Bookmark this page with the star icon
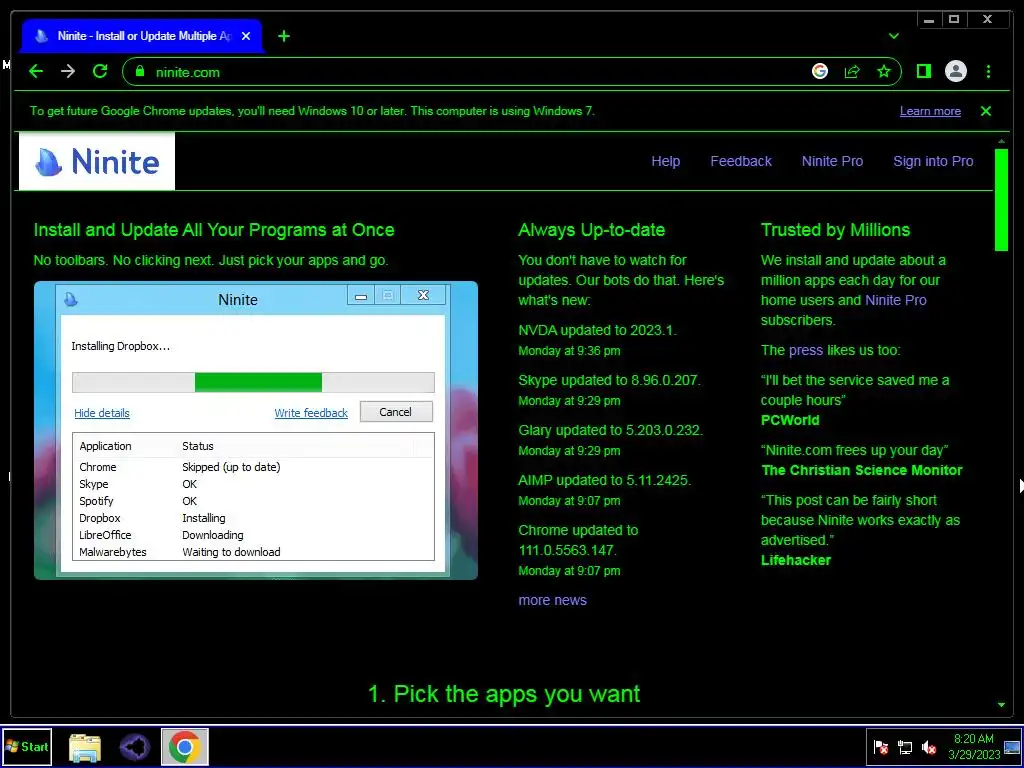Screen dimensions: 1024x768 tap(884, 71)
